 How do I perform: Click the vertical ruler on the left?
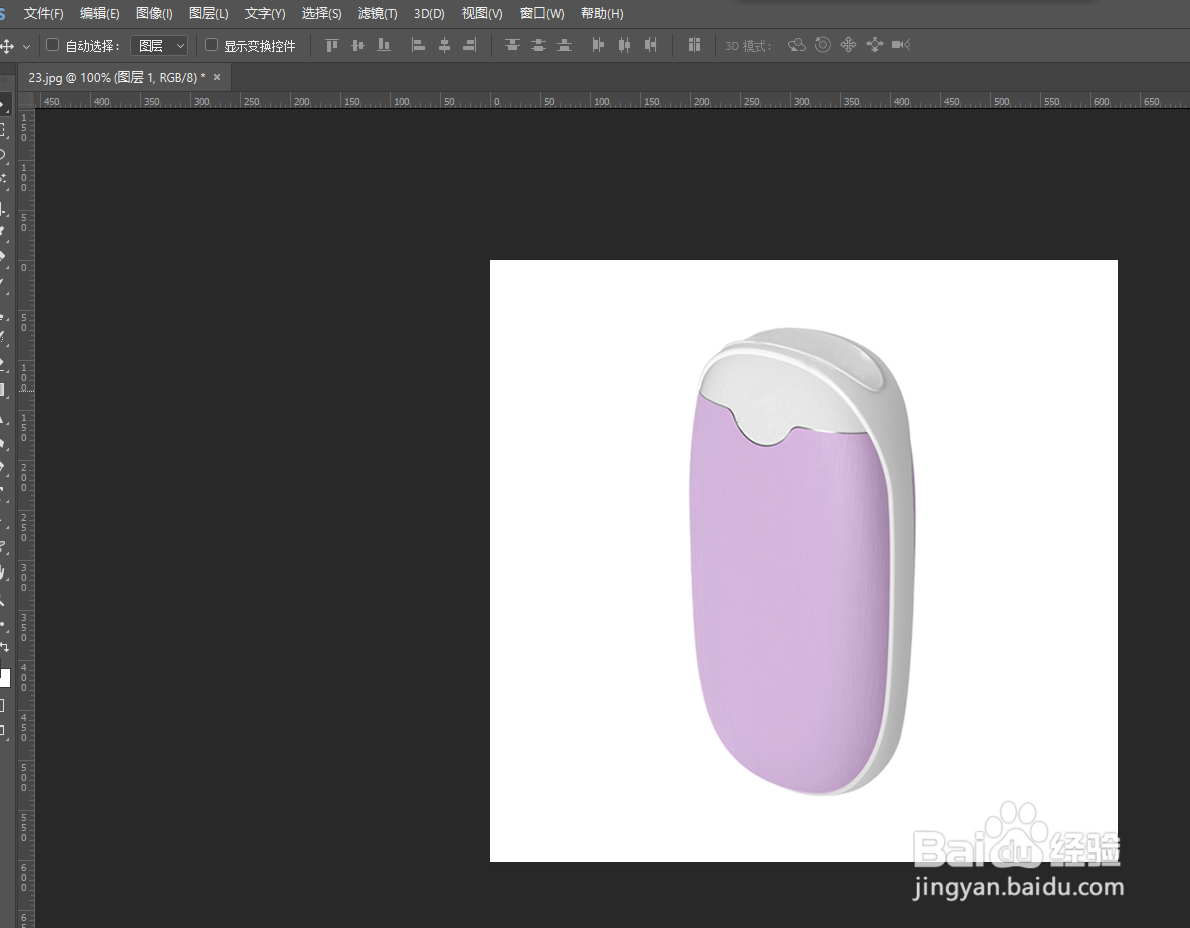[x=25, y=517]
